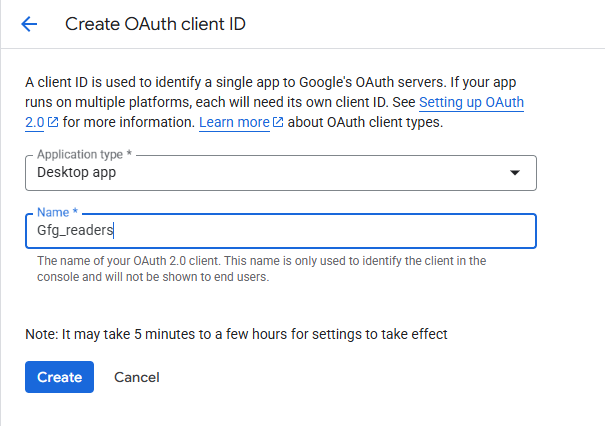605x426 pixels.
Task: Open the Learn more link
Action: click(x=234, y=122)
